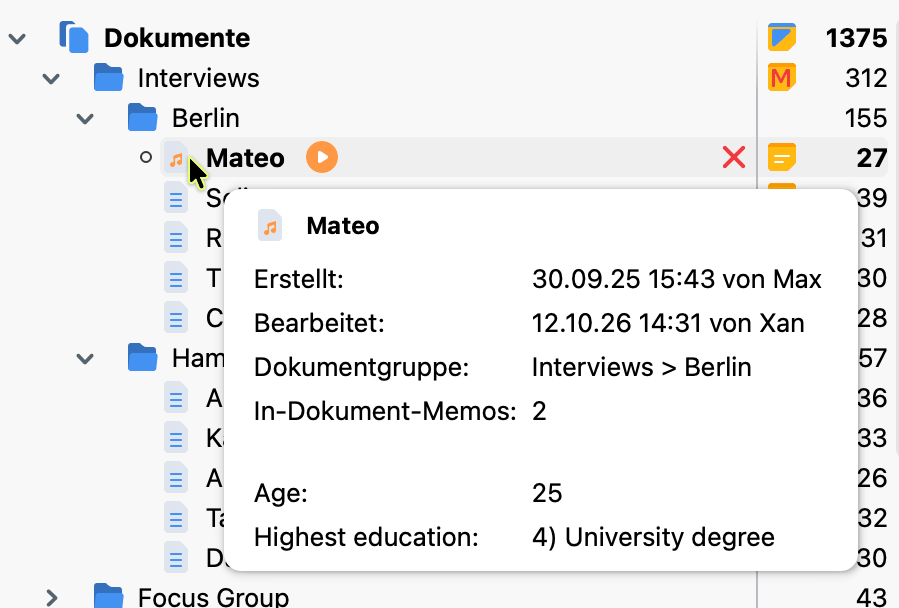Screen dimensions: 899x608
Task: Open the M memo on Interviews row
Action: tap(782, 77)
